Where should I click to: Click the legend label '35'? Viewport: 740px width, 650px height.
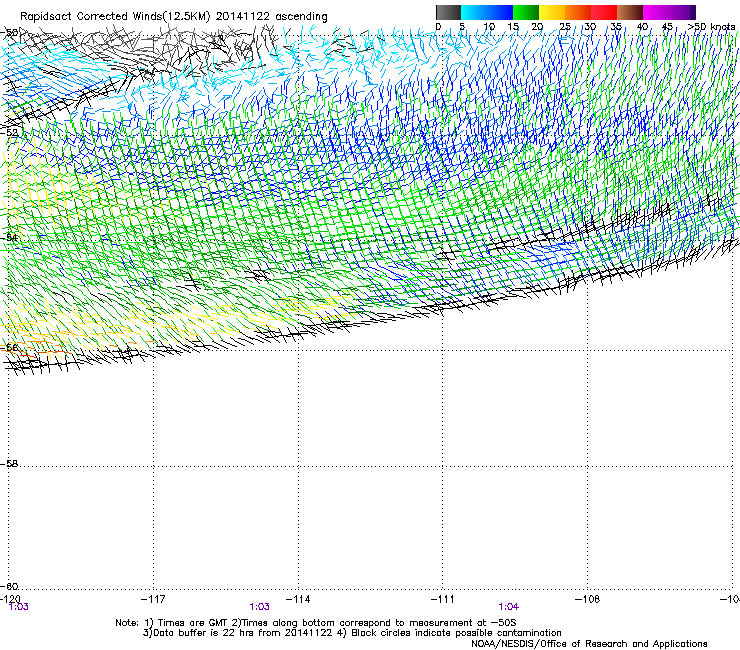(616, 27)
